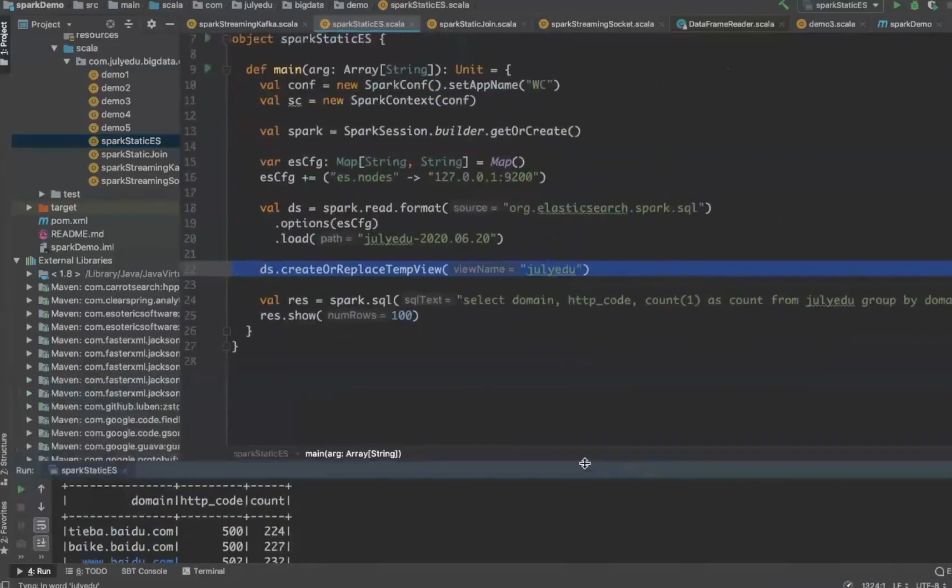The height and width of the screenshot is (588, 952).
Task: Click the green Run button in top toolbar
Action: coord(897,6)
